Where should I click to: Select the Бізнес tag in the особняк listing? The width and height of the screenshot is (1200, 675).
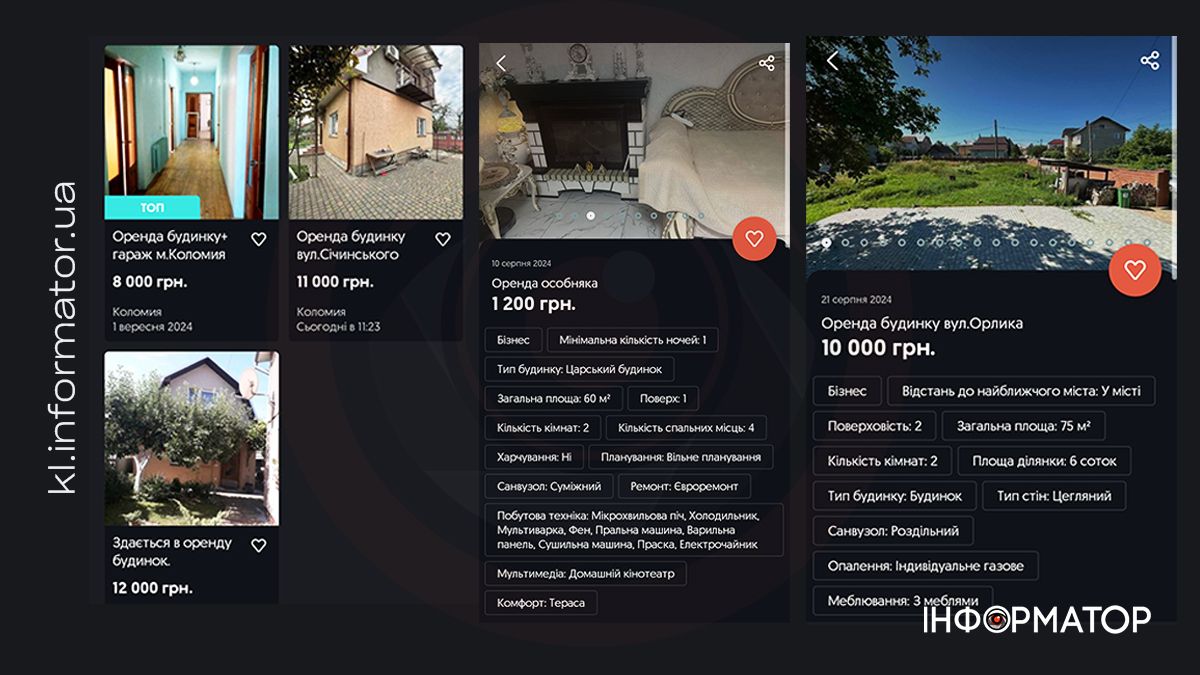click(513, 340)
